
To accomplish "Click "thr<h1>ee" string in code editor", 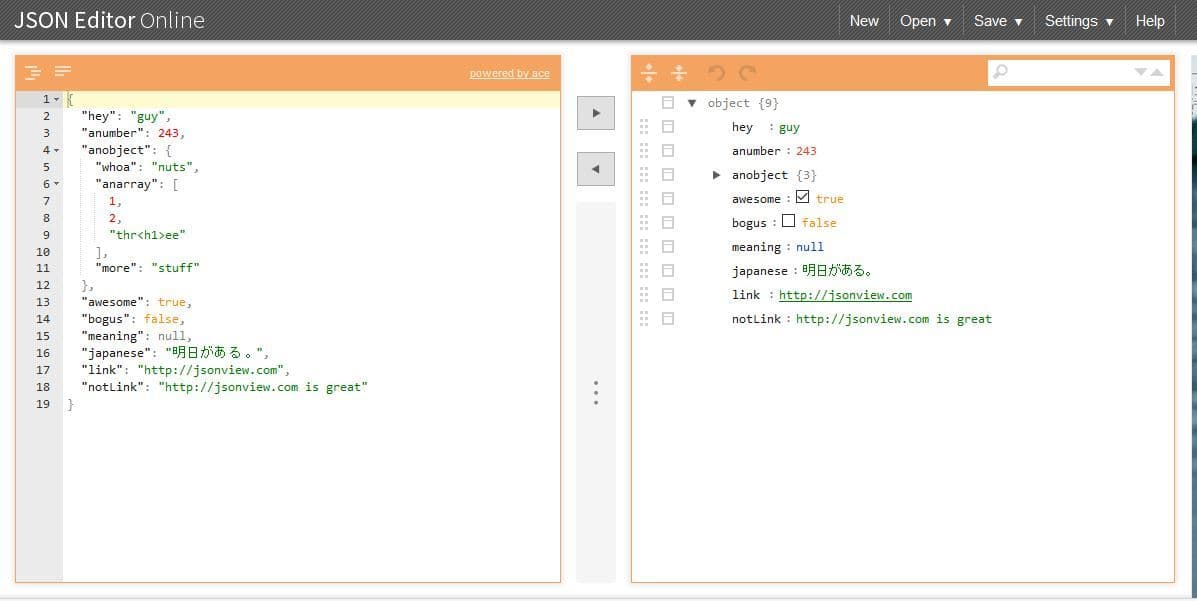I will click(147, 234).
